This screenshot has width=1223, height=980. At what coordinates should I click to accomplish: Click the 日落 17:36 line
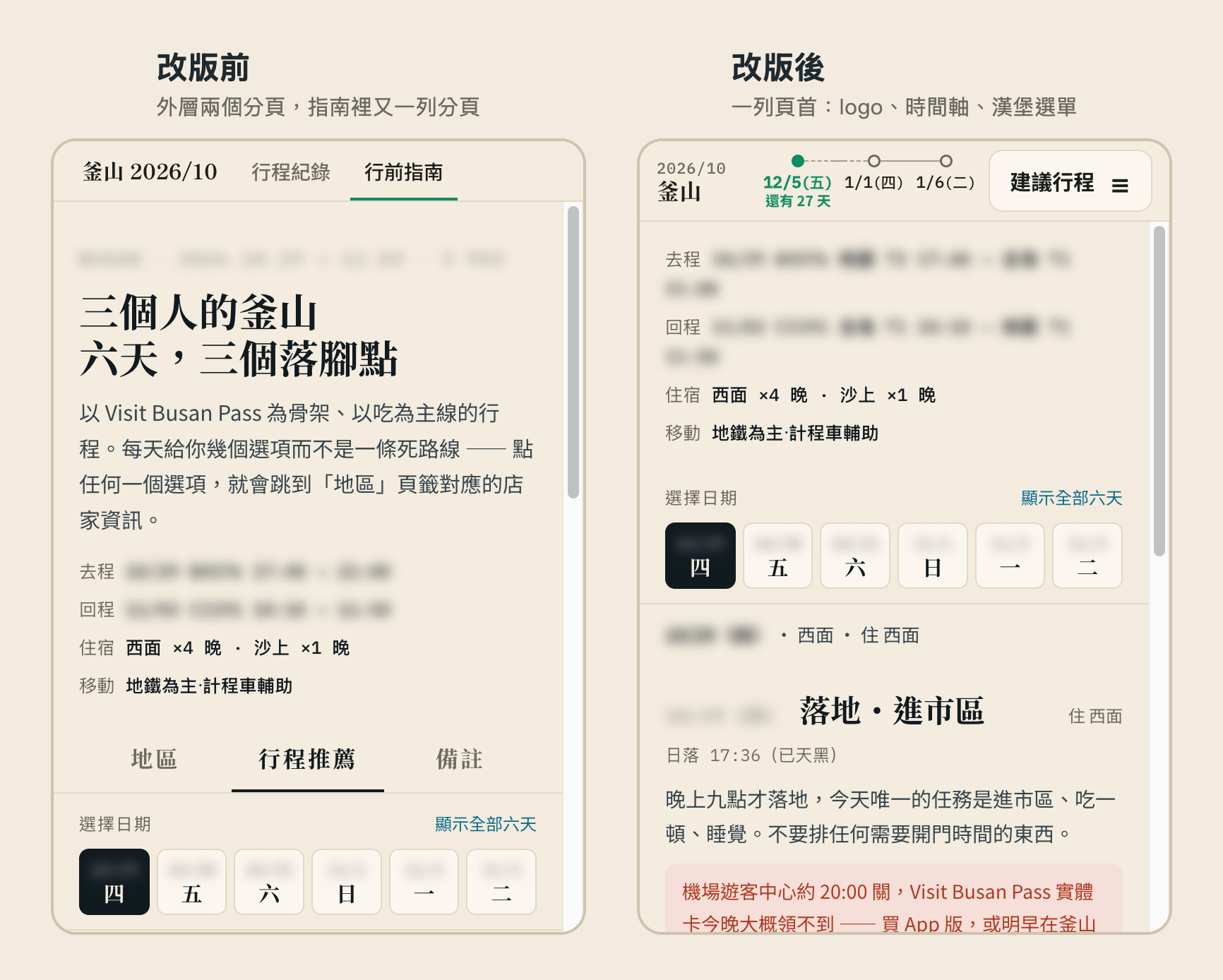(752, 755)
